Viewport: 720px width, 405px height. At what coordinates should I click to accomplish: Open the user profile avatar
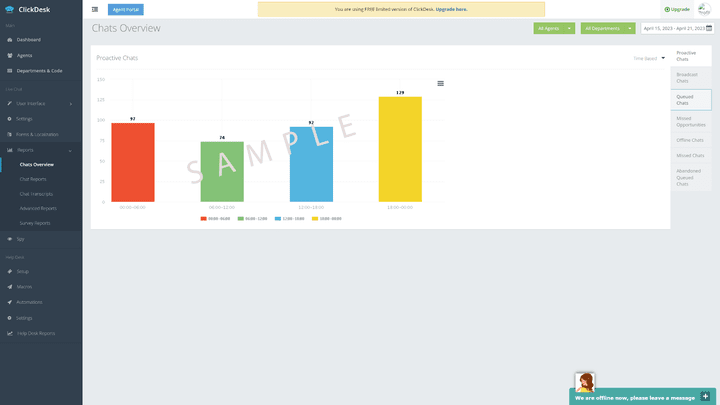[704, 9]
